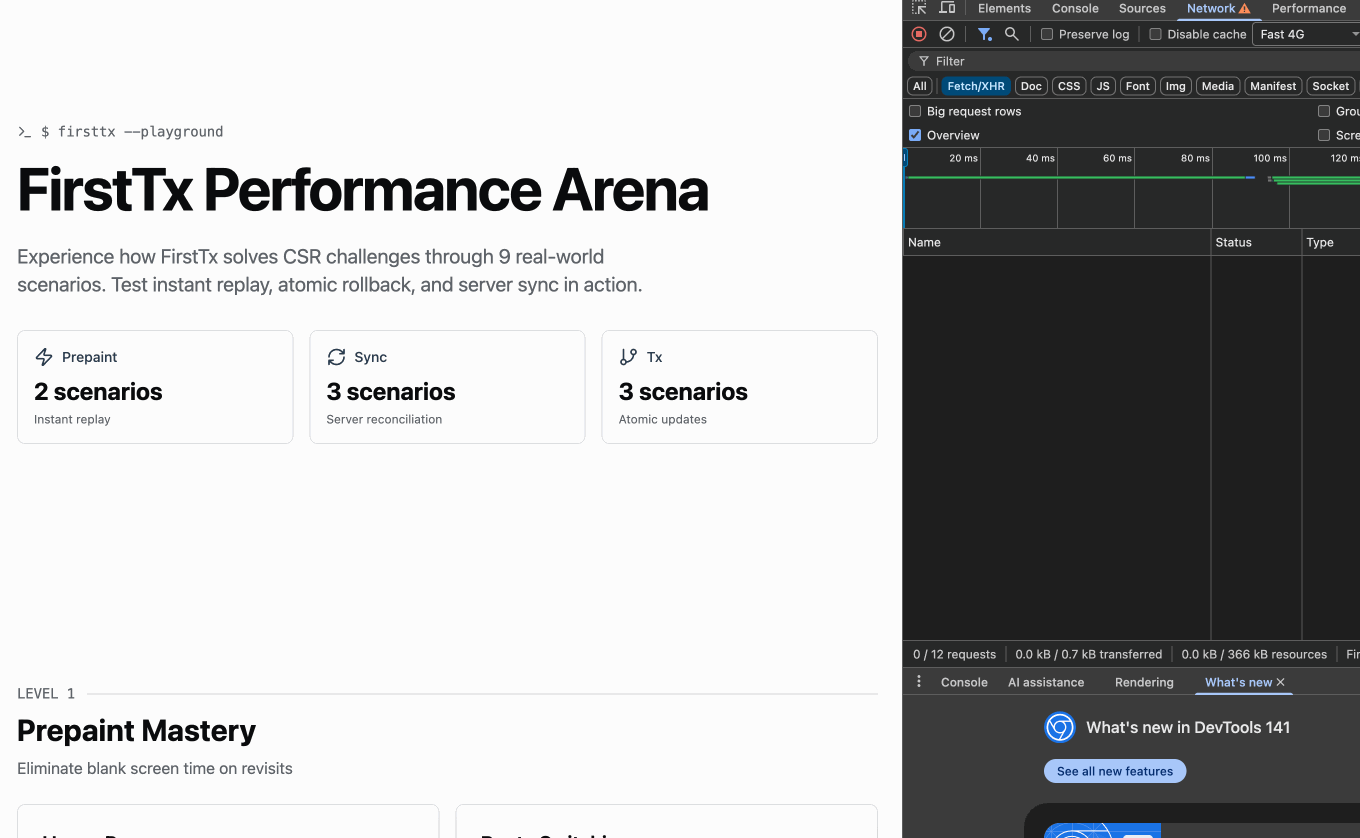Click the lightning icon in the Prepaint card
This screenshot has width=1360, height=838.
coord(44,357)
